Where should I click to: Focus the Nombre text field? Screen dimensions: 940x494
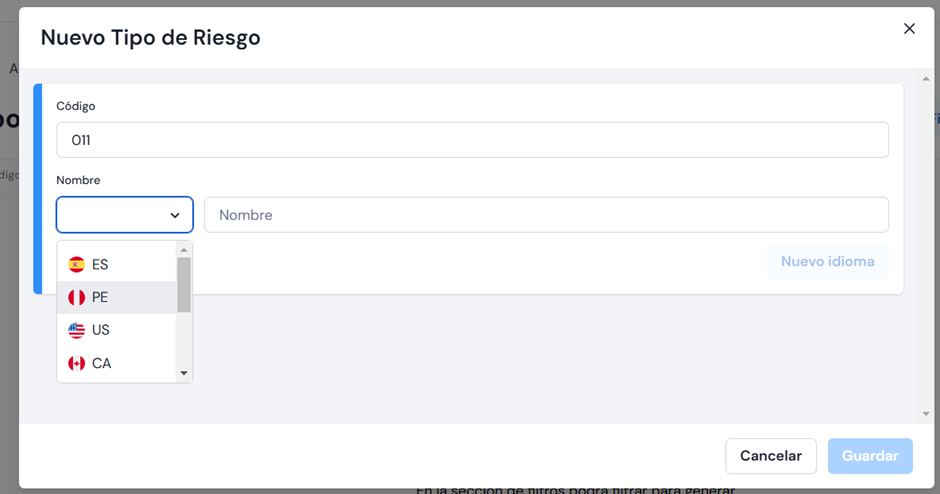tap(546, 215)
